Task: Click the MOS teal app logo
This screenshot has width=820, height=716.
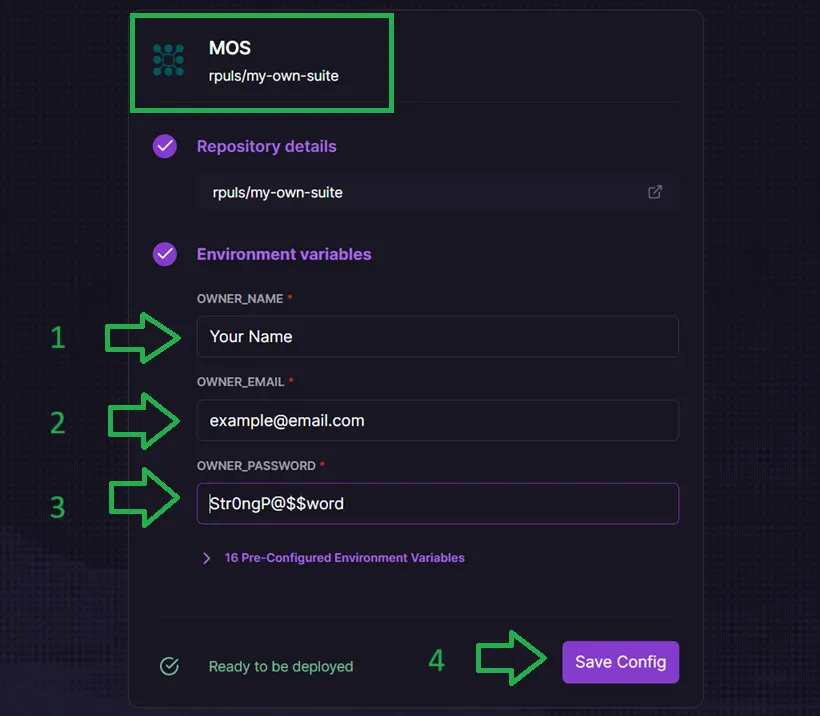Action: pos(168,60)
